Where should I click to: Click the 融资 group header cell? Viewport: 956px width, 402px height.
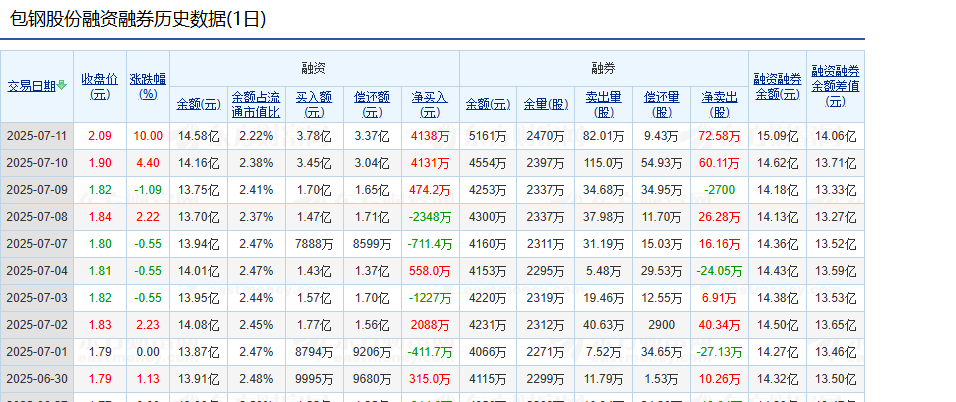(314, 68)
